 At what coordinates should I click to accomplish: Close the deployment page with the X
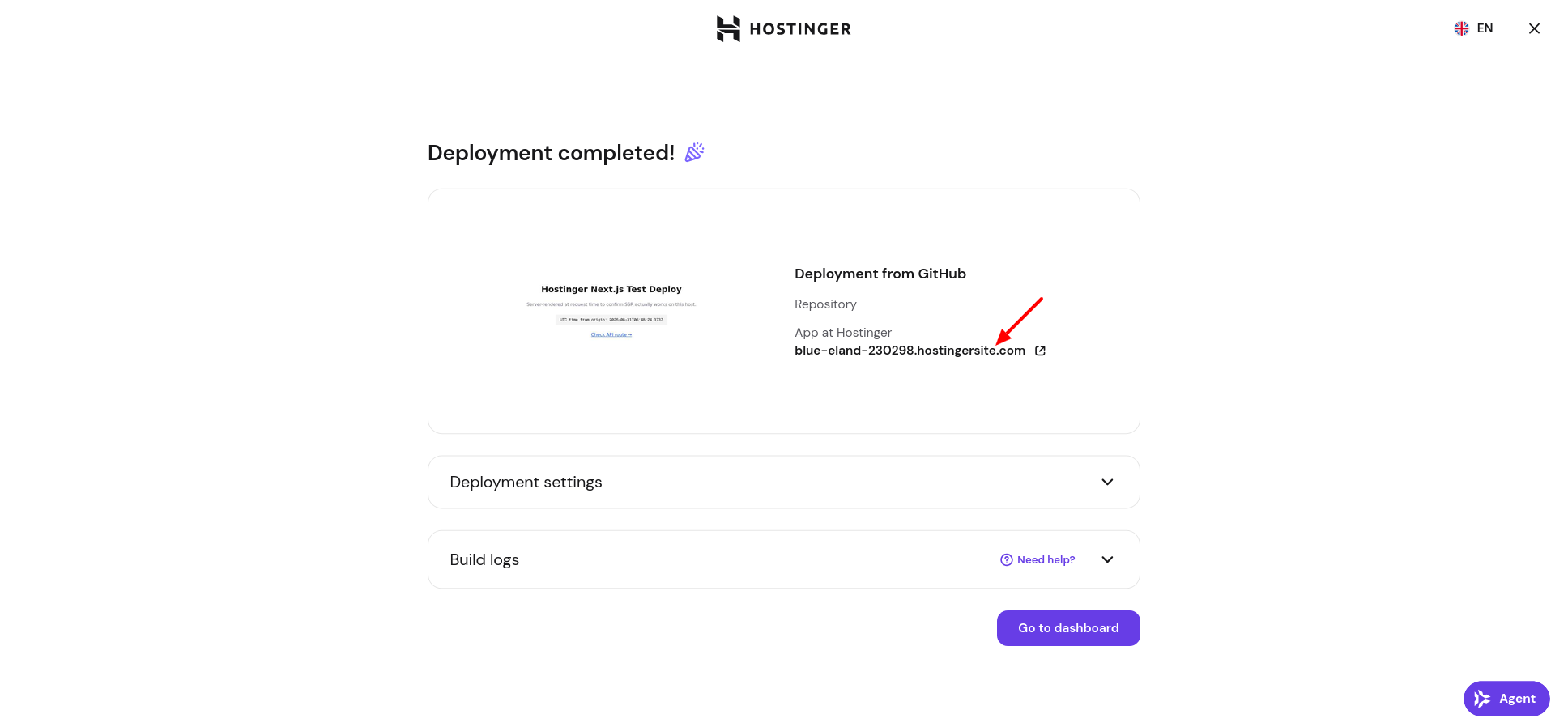tap(1534, 28)
